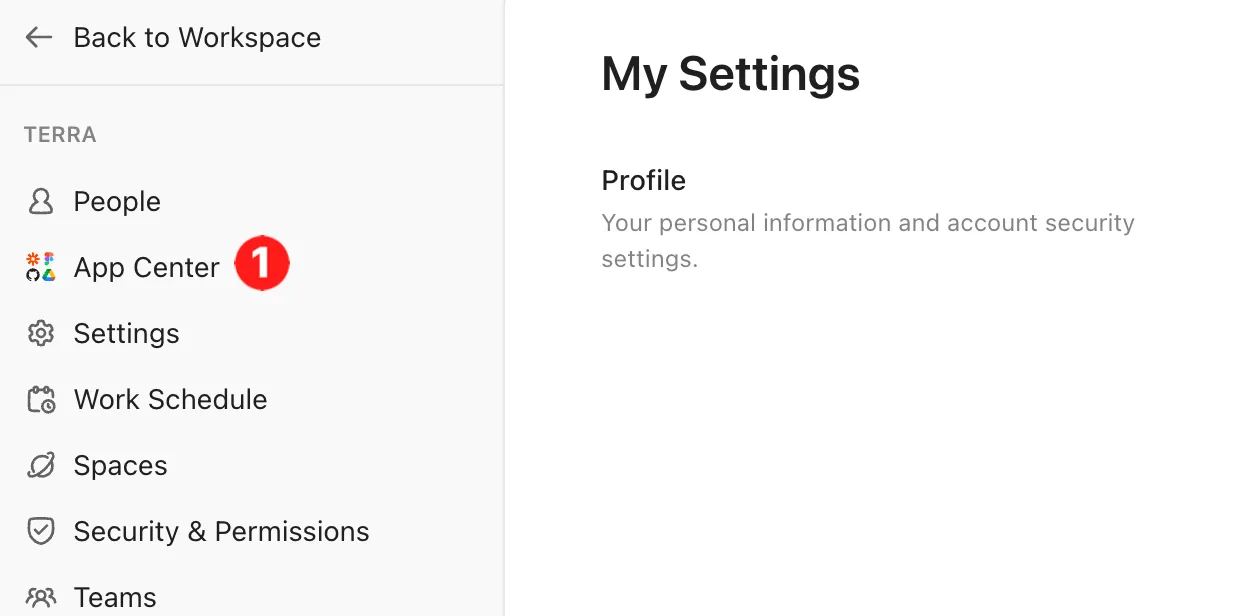Navigate to Security & Permissions

[x=221, y=531]
